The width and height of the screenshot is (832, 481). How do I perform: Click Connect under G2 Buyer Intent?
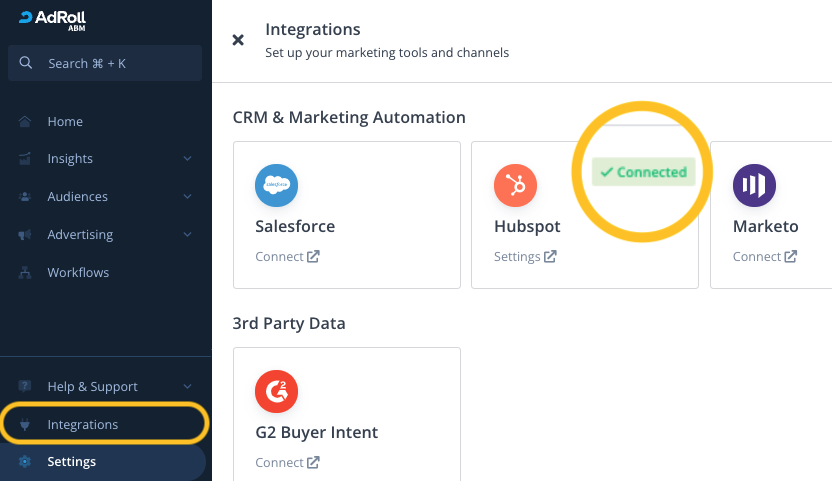pyautogui.click(x=287, y=463)
